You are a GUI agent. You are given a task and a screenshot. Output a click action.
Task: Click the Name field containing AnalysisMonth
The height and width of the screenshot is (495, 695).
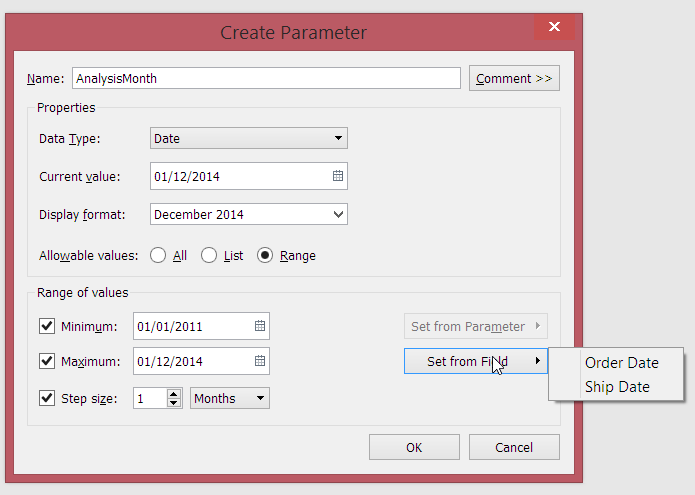[x=265, y=78]
